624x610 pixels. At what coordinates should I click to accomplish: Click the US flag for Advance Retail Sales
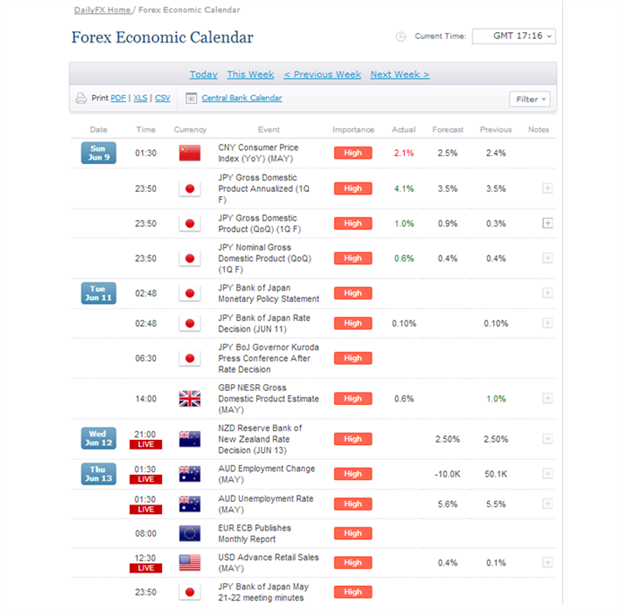coord(190,563)
